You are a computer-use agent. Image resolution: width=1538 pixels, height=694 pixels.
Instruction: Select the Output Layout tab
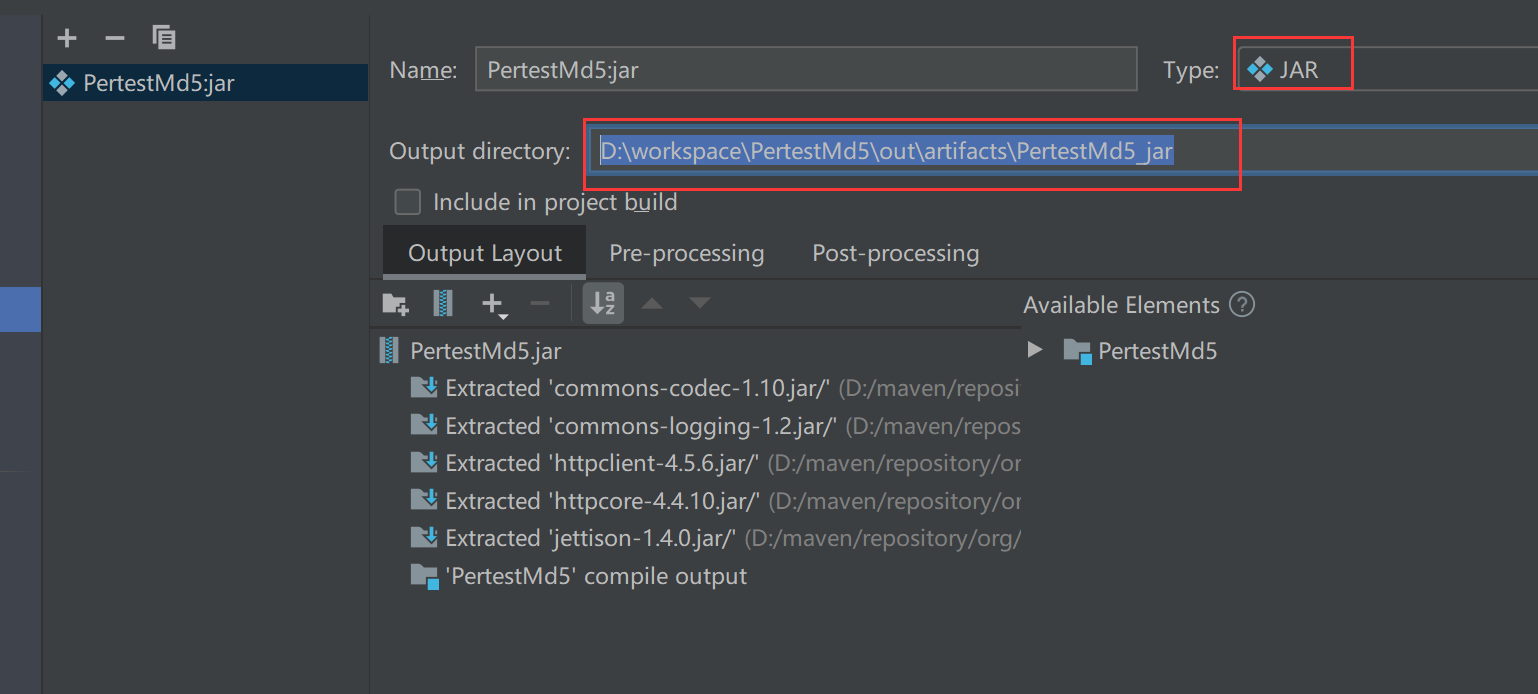485,254
